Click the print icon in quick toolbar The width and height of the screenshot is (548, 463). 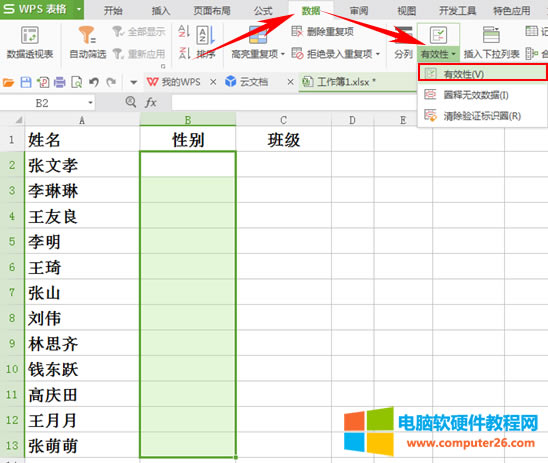(59, 82)
